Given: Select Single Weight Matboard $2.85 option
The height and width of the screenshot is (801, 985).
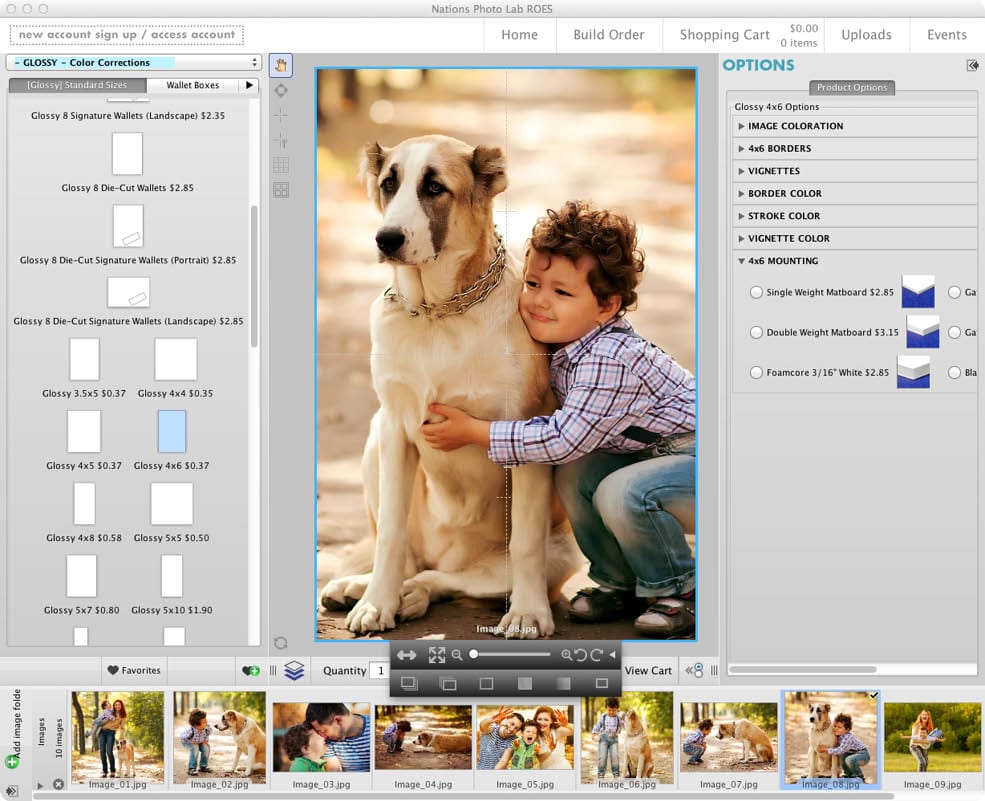Looking at the screenshot, I should click(x=756, y=293).
